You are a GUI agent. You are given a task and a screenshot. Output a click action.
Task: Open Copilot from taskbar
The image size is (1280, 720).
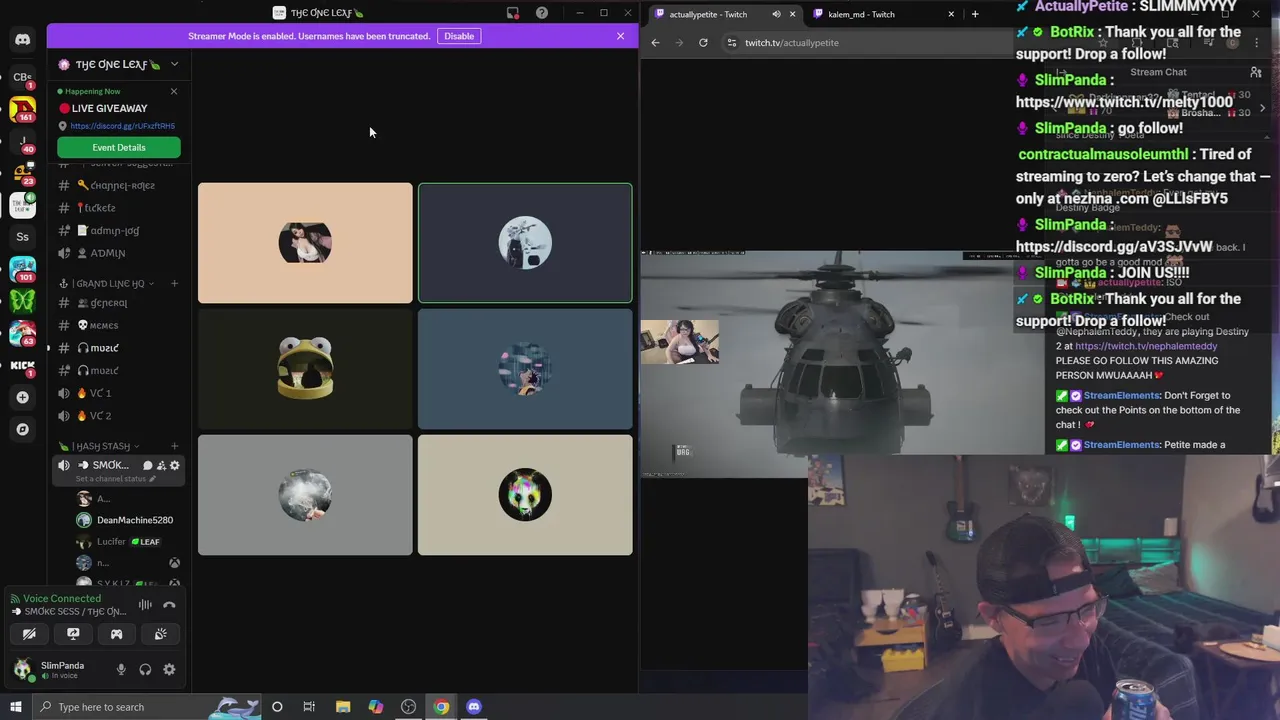tap(376, 707)
